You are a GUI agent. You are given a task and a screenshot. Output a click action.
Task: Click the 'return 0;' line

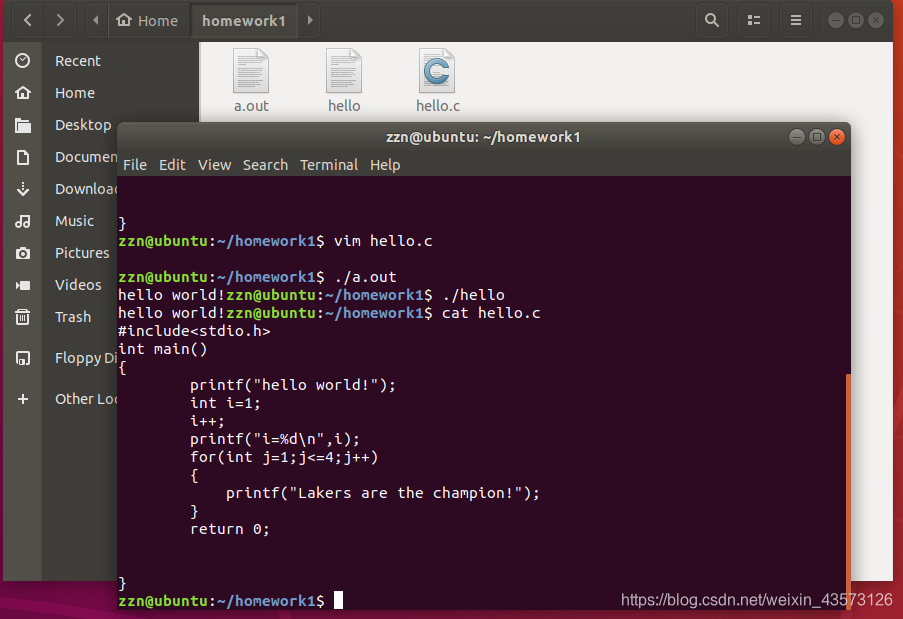pyautogui.click(x=230, y=529)
